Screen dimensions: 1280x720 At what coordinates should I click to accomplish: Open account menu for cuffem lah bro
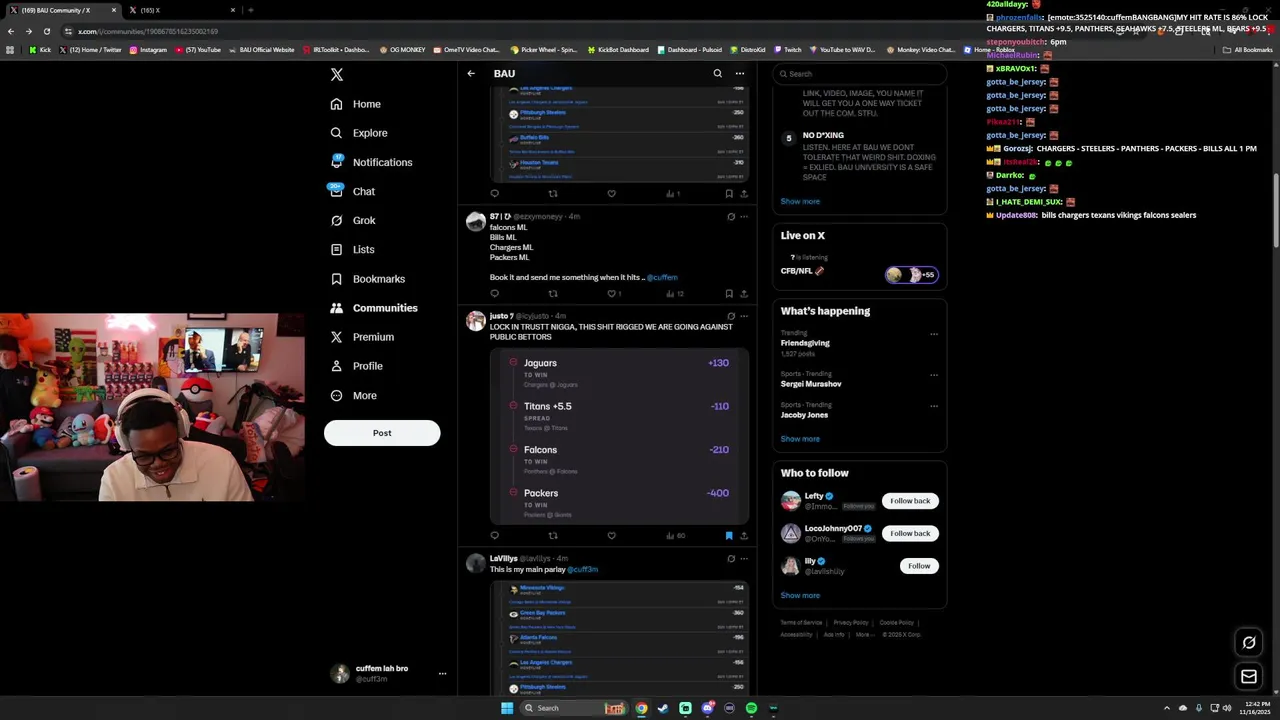pyautogui.click(x=388, y=673)
